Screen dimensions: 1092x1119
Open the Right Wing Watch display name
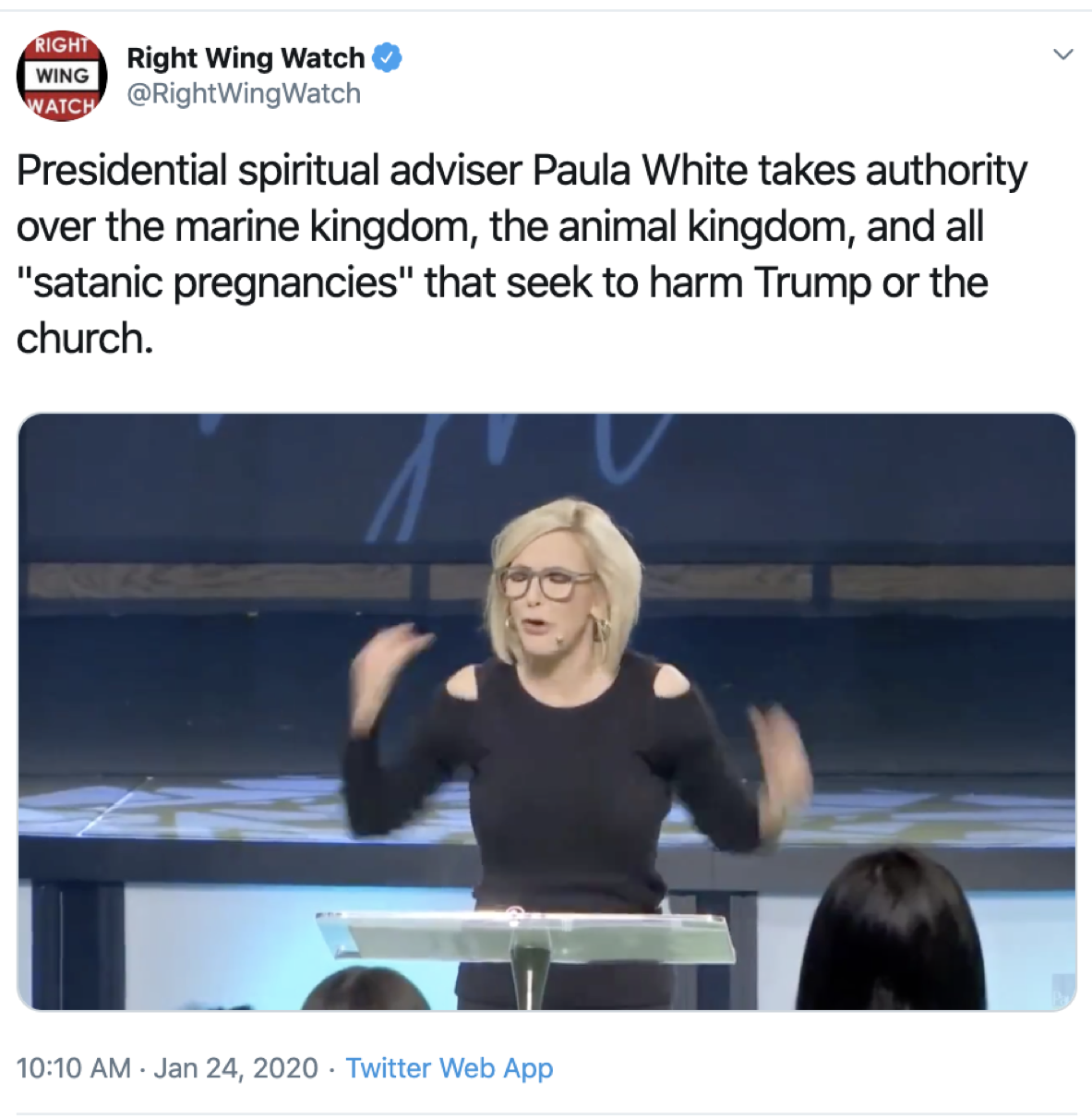pos(246,57)
